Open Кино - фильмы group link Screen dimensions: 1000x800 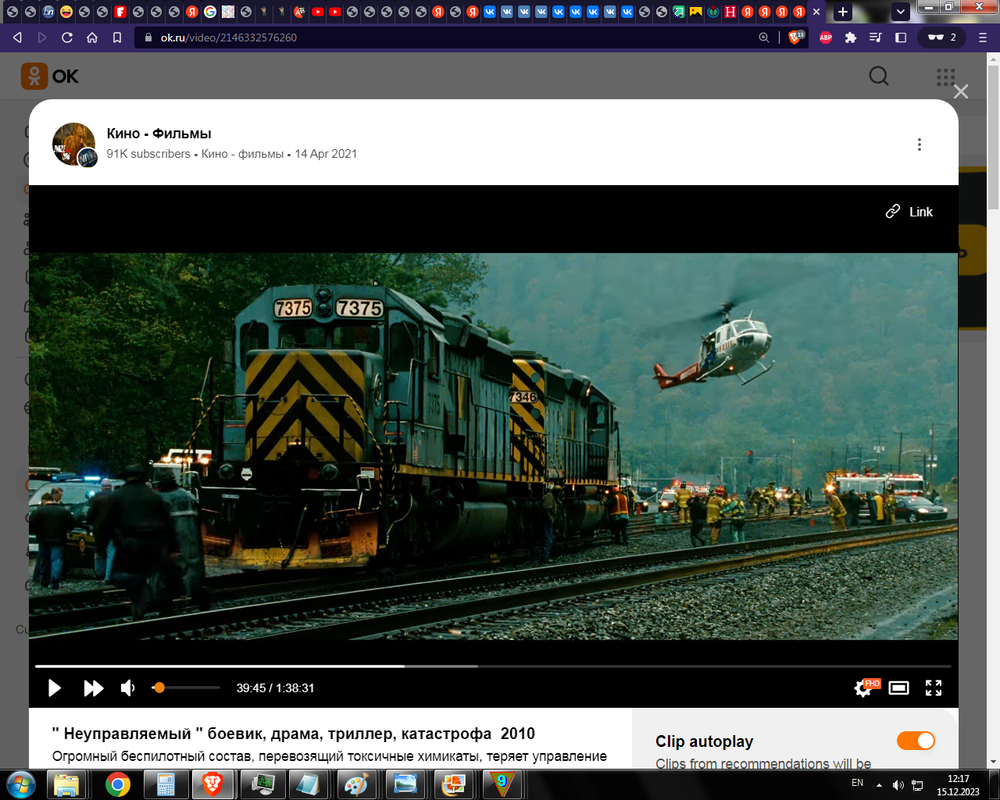pyautogui.click(x=242, y=154)
